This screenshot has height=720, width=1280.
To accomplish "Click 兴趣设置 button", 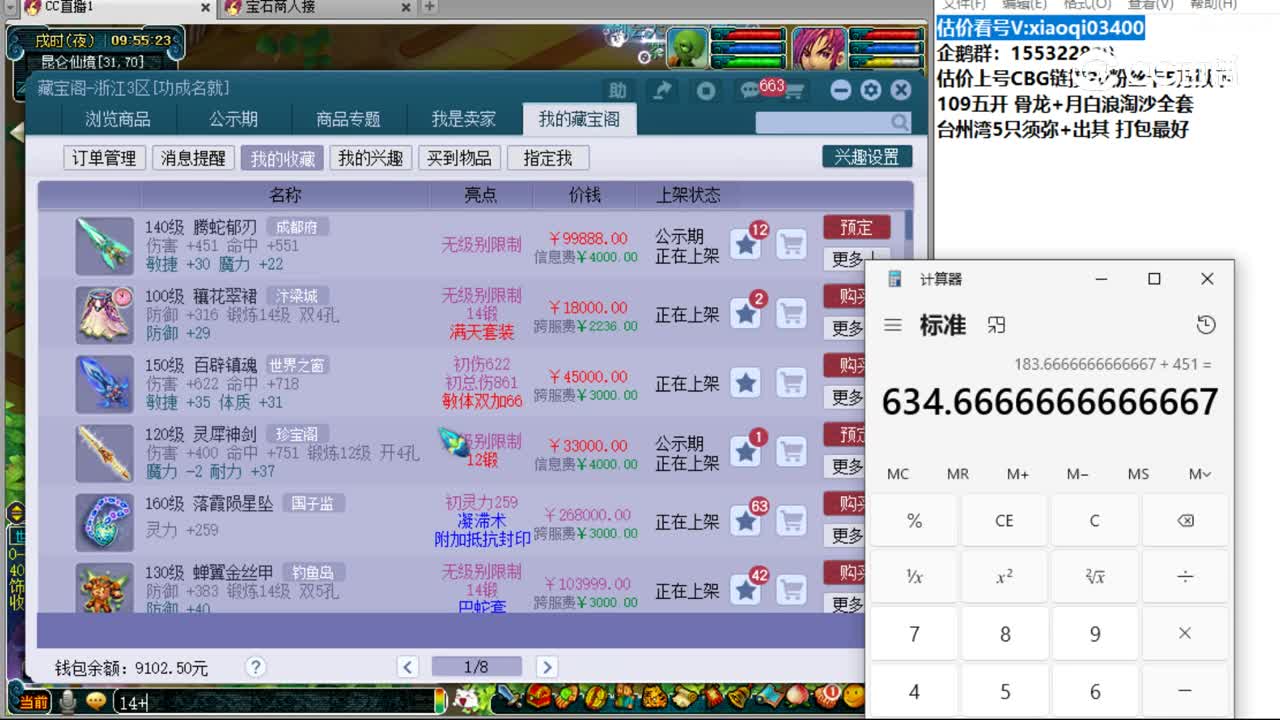I will pos(867,157).
